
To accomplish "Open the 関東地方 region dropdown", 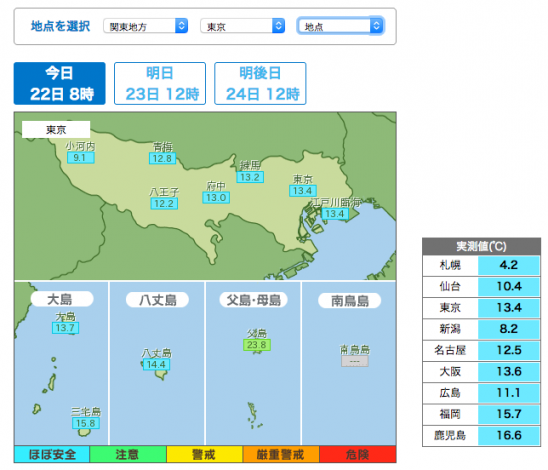I will (145, 26).
